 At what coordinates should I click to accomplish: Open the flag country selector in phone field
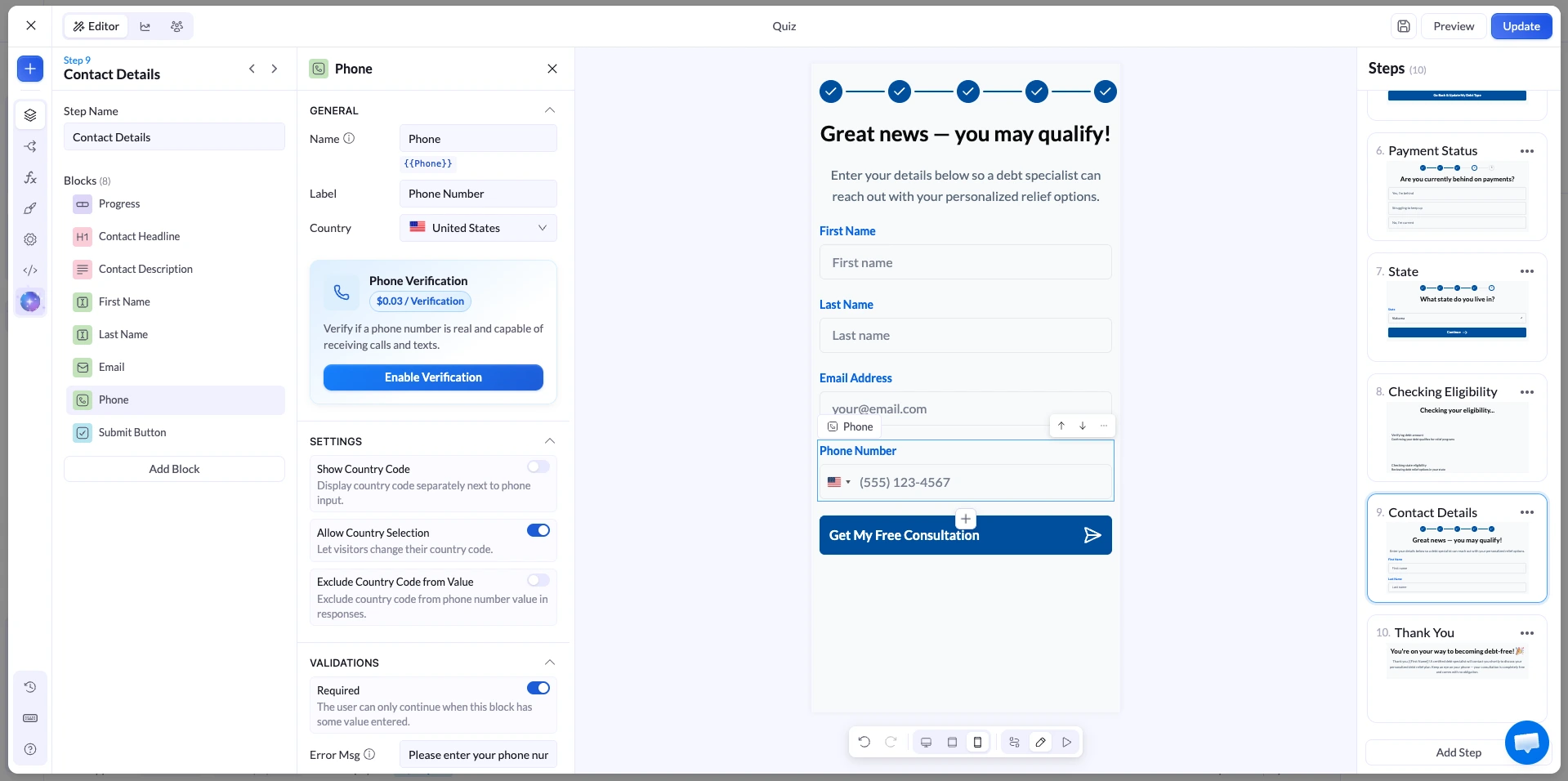[839, 482]
